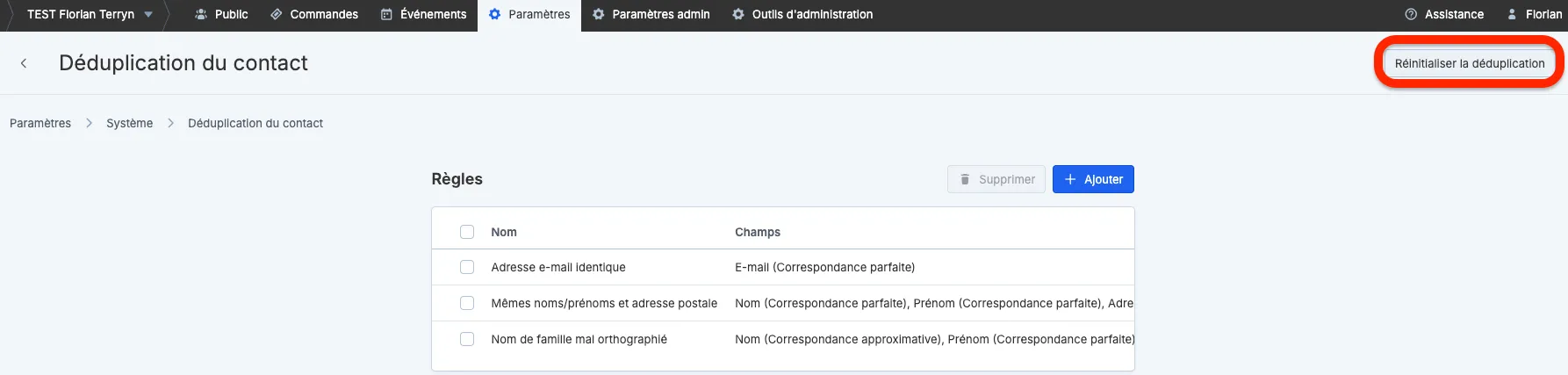Image resolution: width=1568 pixels, height=375 pixels.
Task: Click the Événements calendar icon
Action: pos(386,14)
